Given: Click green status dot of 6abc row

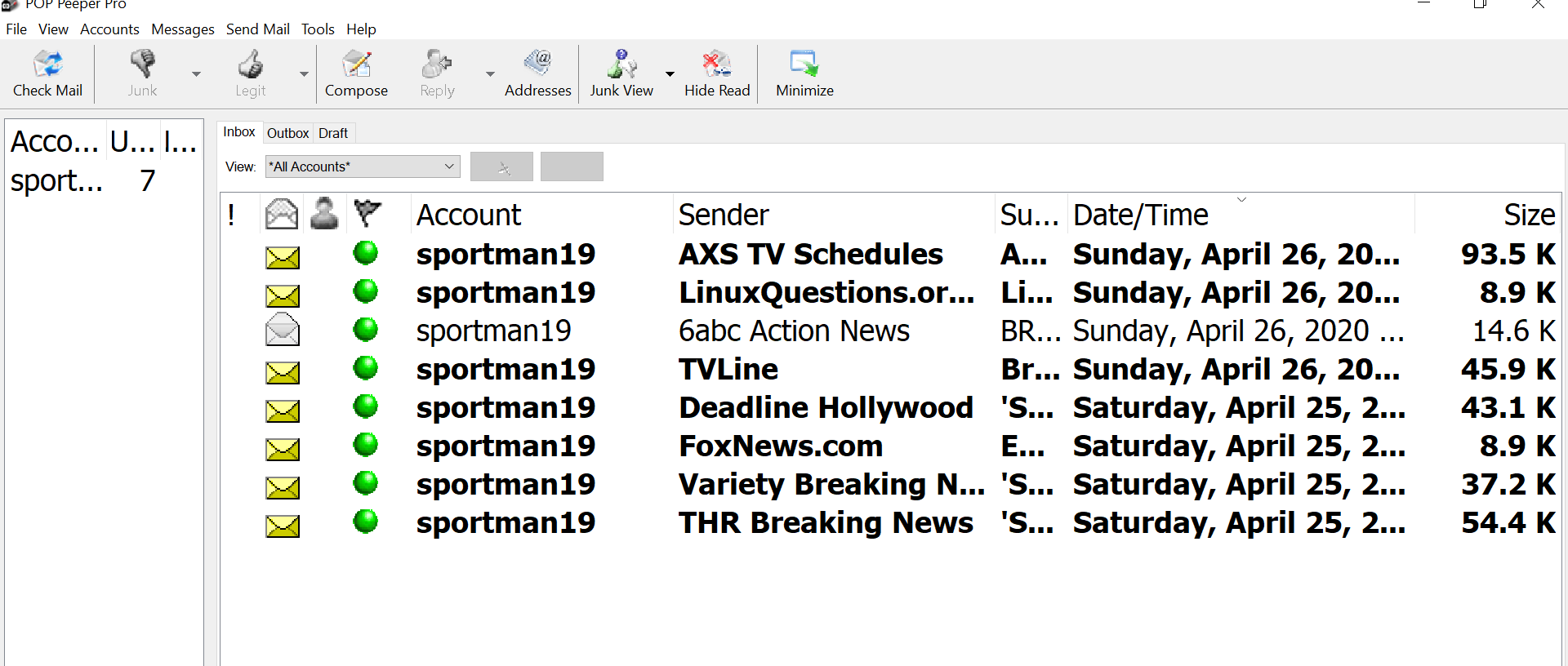Looking at the screenshot, I should [366, 330].
